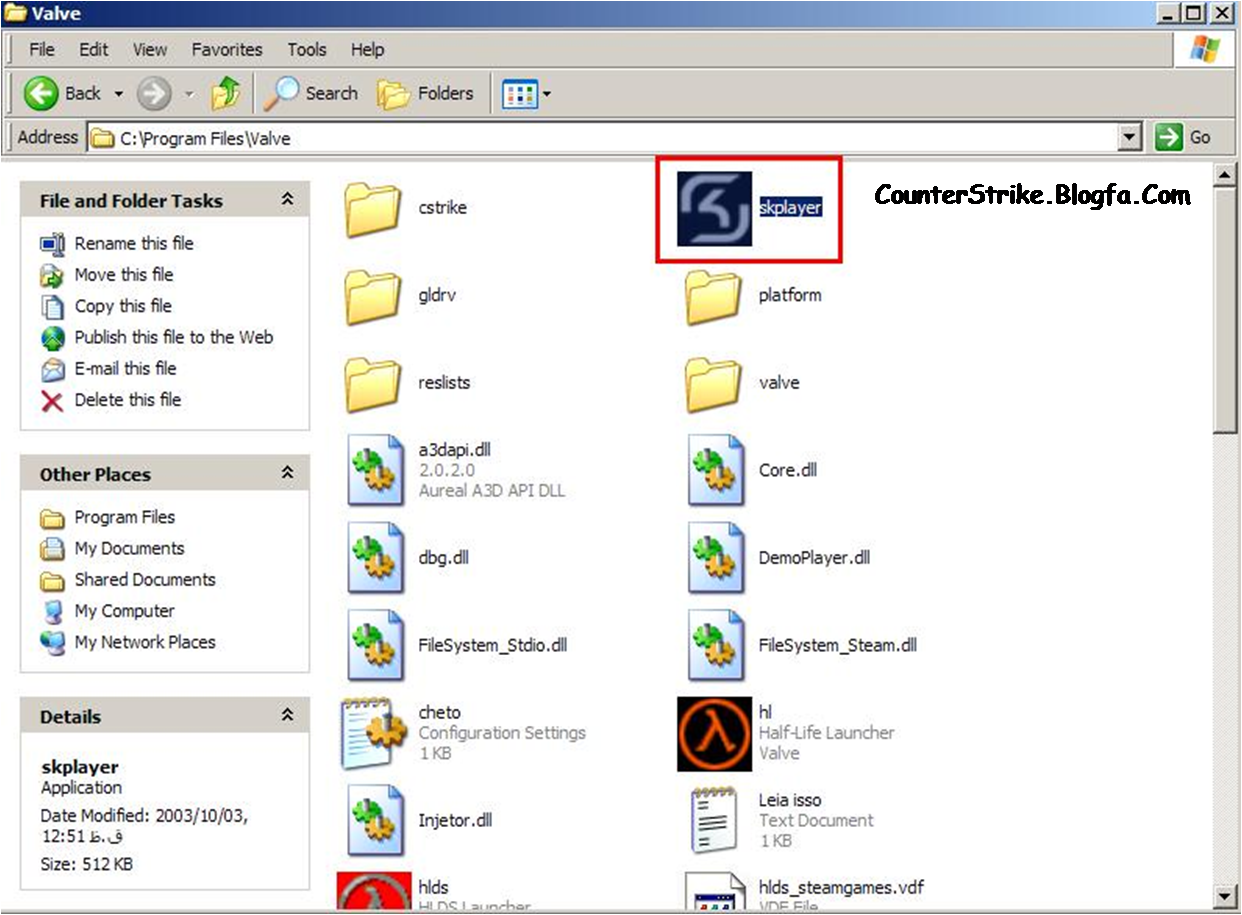The image size is (1242, 915).
Task: Open the Back history dropdown arrow
Action: pos(118,94)
